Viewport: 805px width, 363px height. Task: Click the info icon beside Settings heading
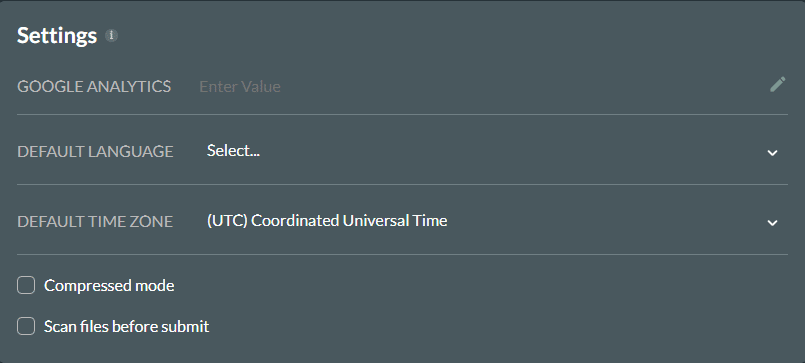[111, 35]
